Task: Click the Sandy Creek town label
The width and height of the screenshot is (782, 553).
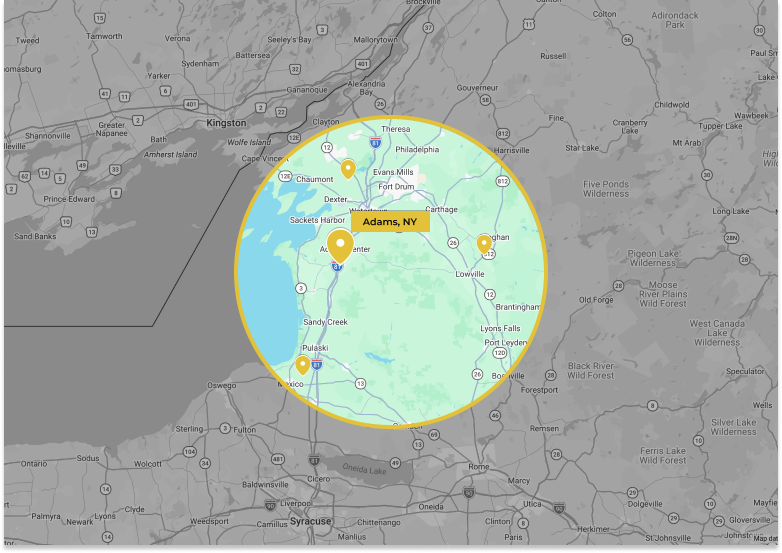Action: tap(325, 322)
